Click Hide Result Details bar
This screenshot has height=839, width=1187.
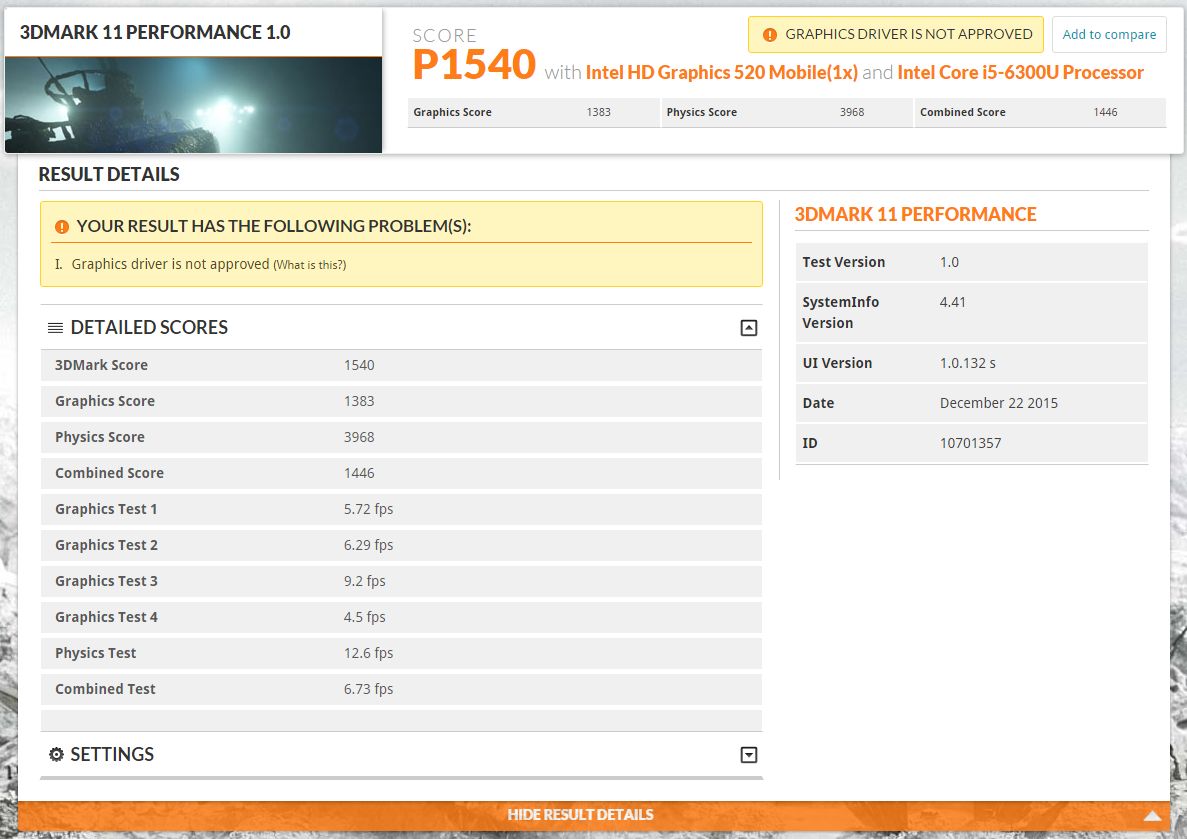pos(580,815)
